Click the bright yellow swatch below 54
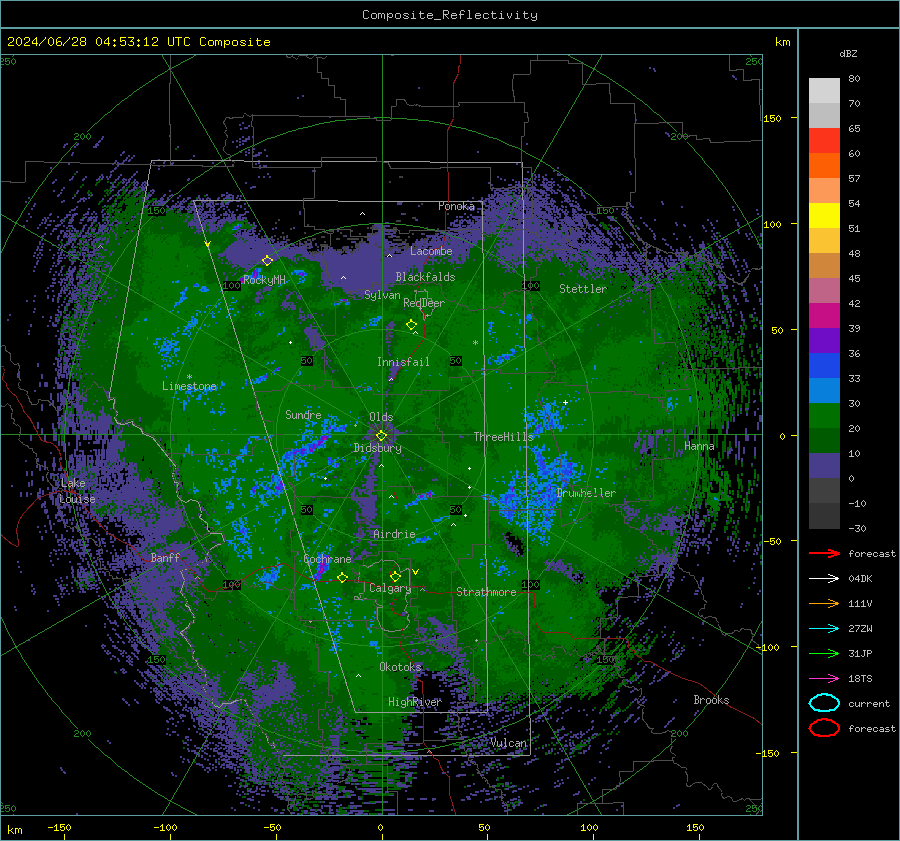This screenshot has height=841, width=900. pos(824,216)
